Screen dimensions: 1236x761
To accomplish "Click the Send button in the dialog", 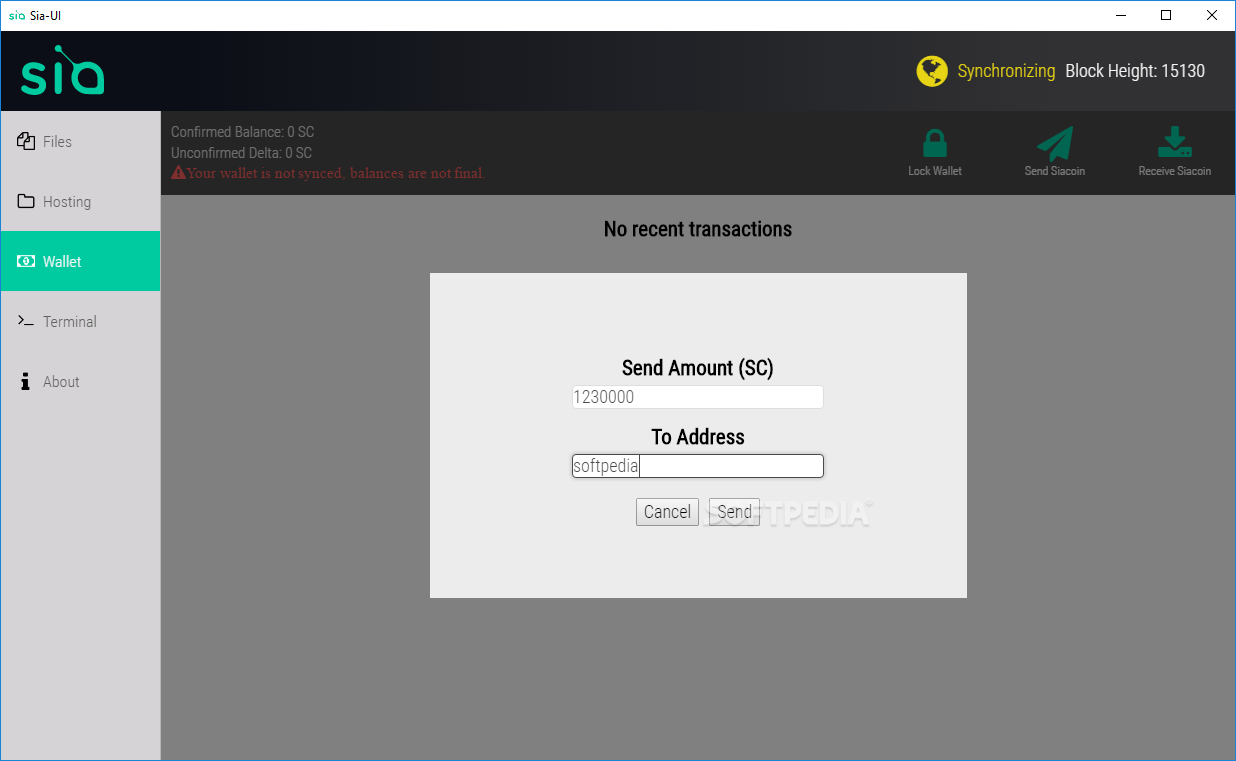I will click(734, 512).
